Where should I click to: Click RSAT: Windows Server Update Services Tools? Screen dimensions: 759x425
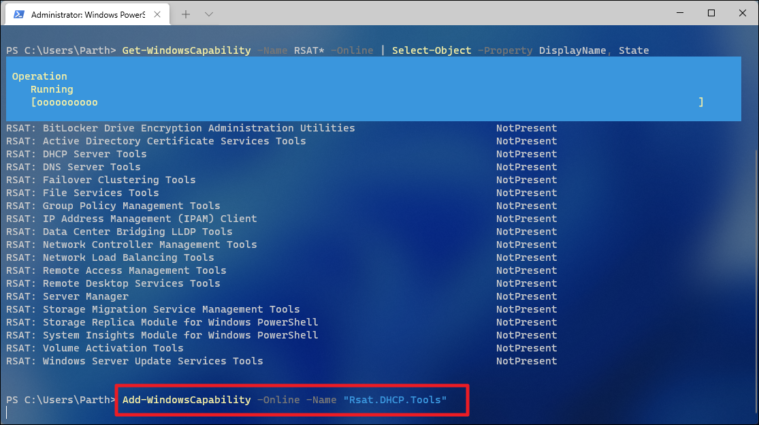[135, 361]
